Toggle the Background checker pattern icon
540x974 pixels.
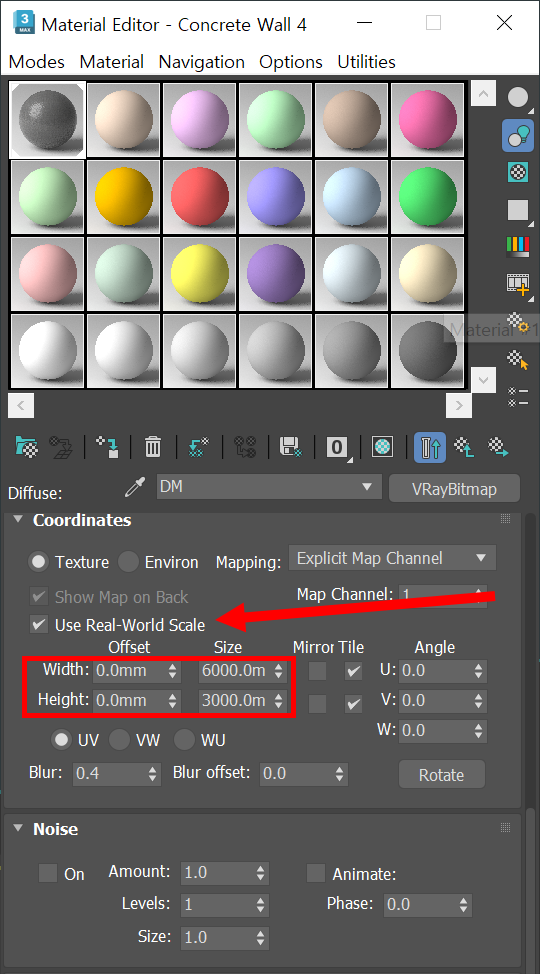point(518,172)
